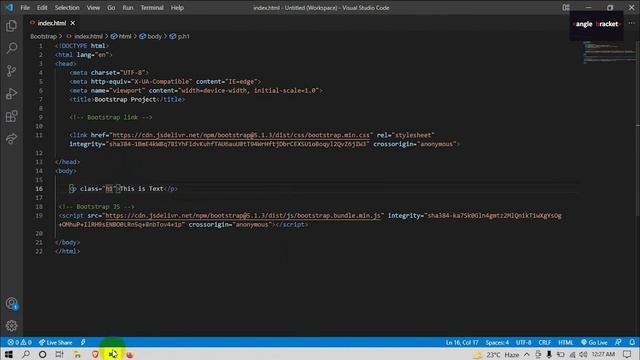Place cursor in the Bootstrap Project title text

tap(125, 100)
